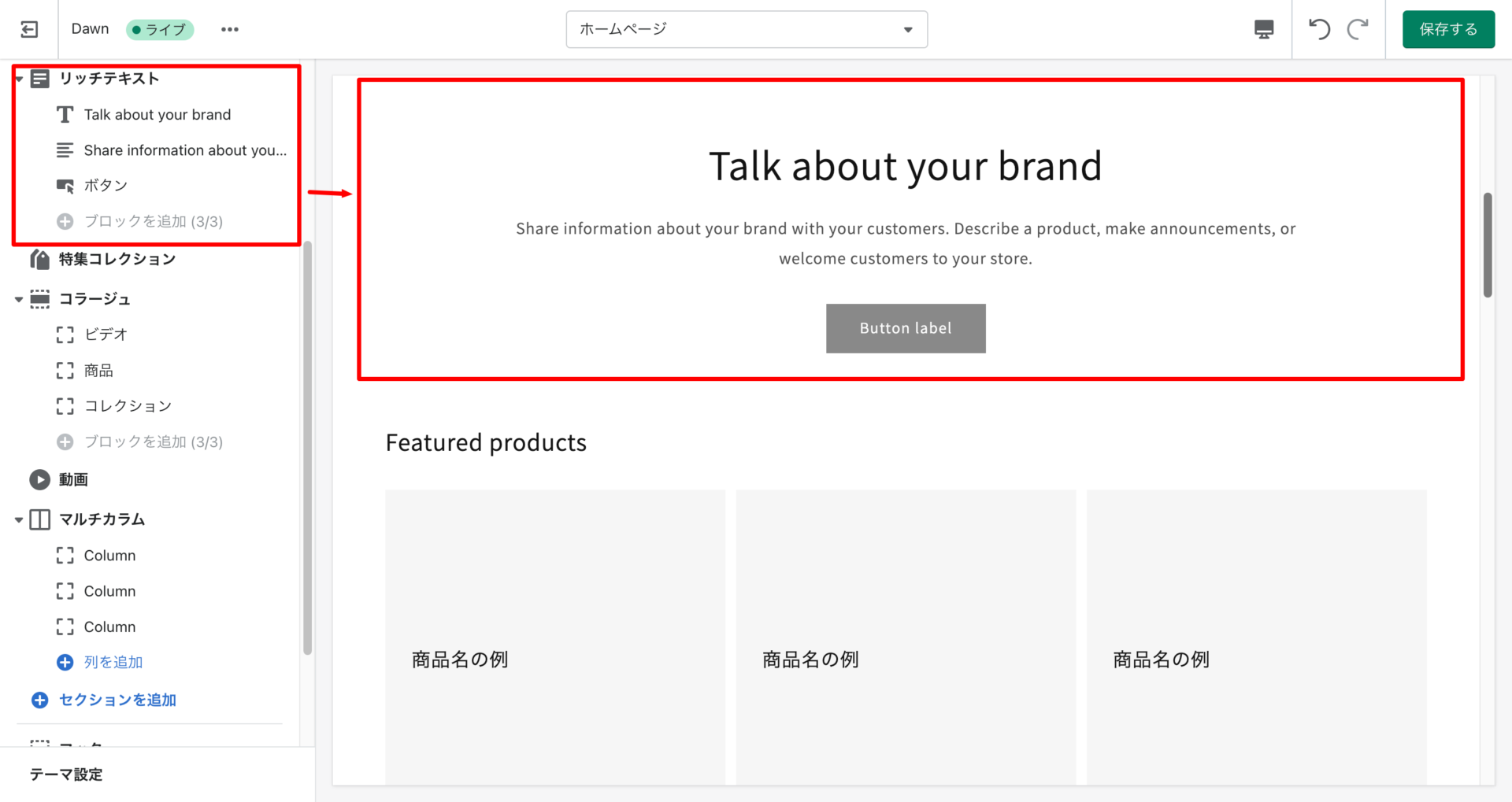Screen dimensions: 1512x802
Task: Select the ビデオ block under コラージュ
Action: point(106,334)
